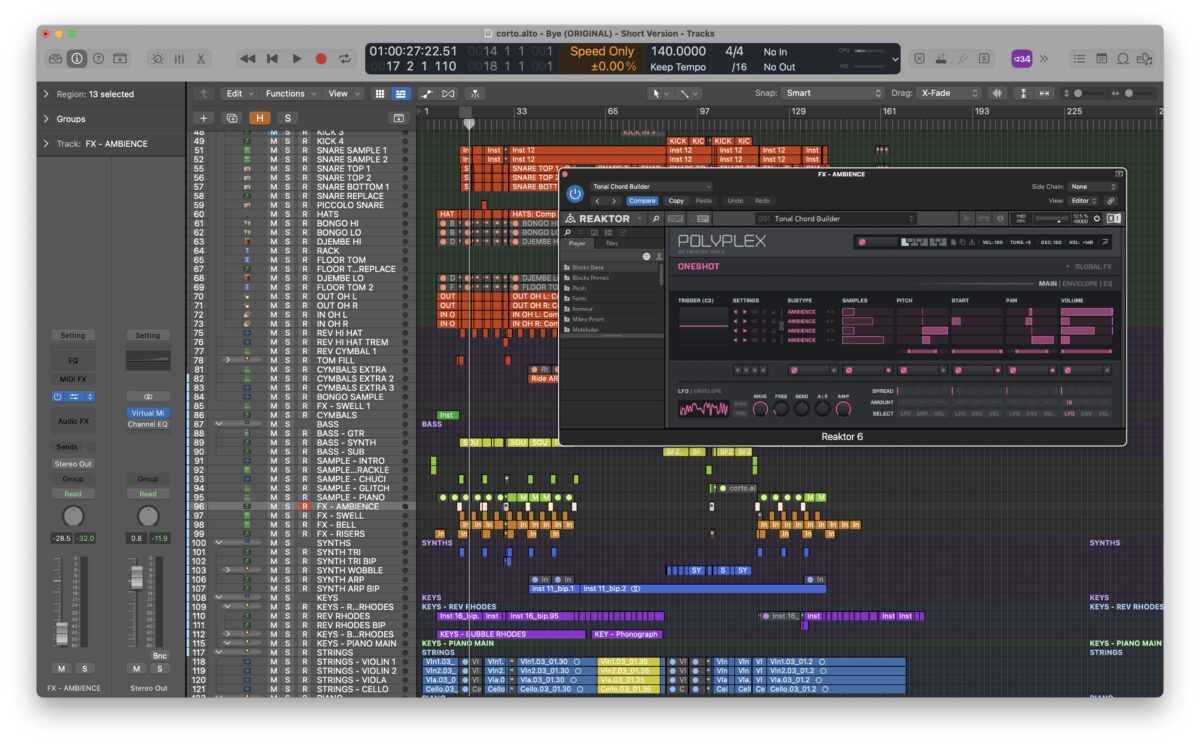The height and width of the screenshot is (745, 1200).
Task: Open the Snap Smart dropdown
Action: point(834,93)
